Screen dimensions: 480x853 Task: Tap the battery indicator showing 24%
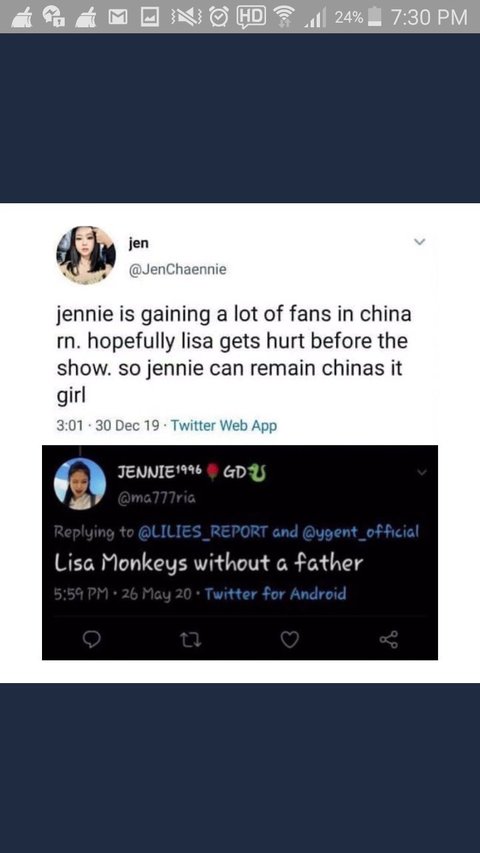pos(374,17)
